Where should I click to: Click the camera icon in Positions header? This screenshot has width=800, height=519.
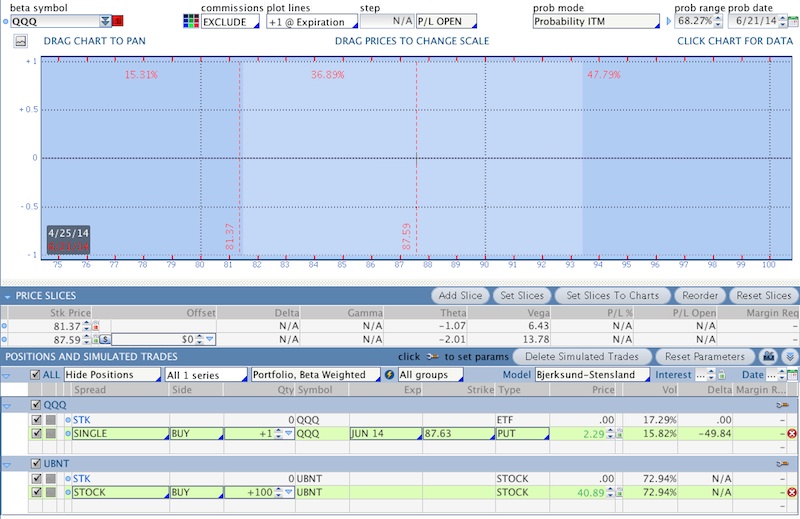(768, 356)
